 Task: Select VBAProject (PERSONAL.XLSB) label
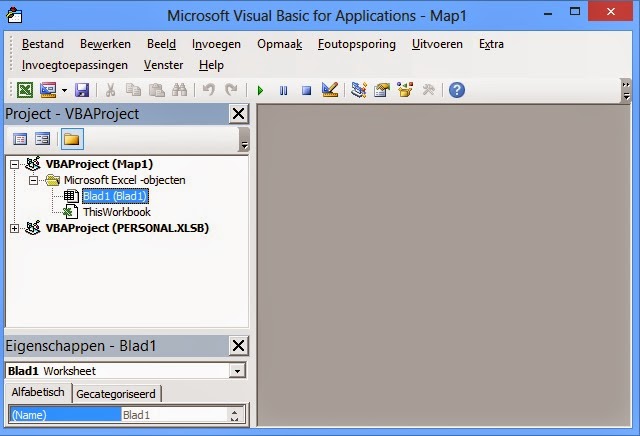tap(127, 228)
